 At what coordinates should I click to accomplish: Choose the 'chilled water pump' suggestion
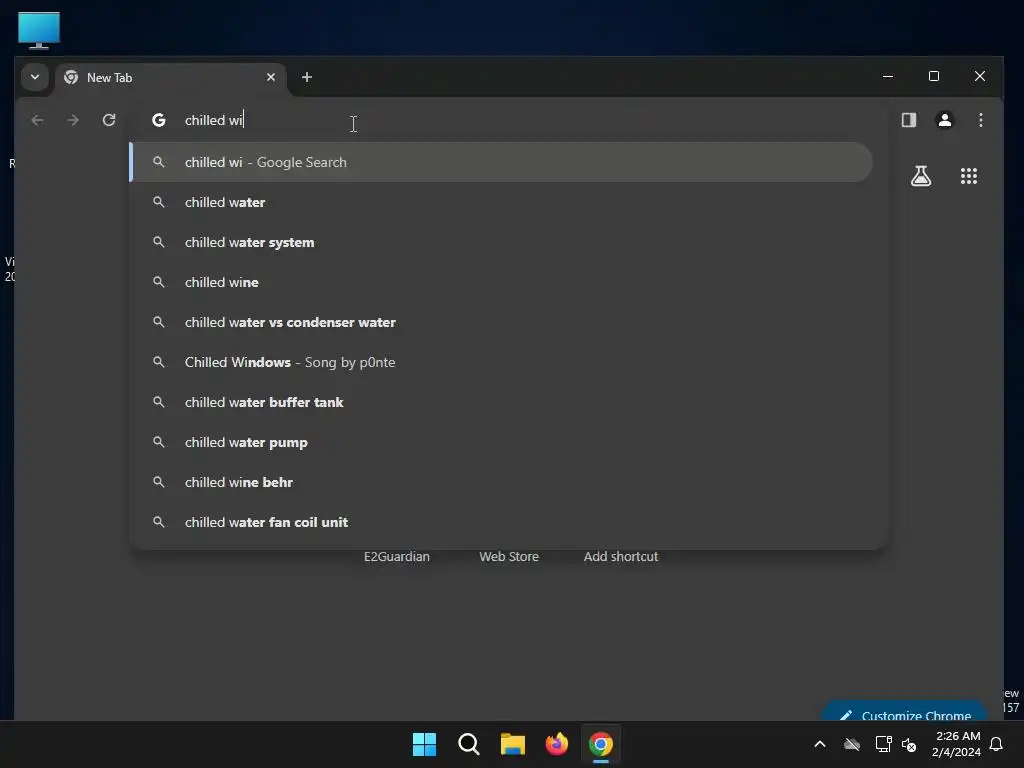click(501, 442)
